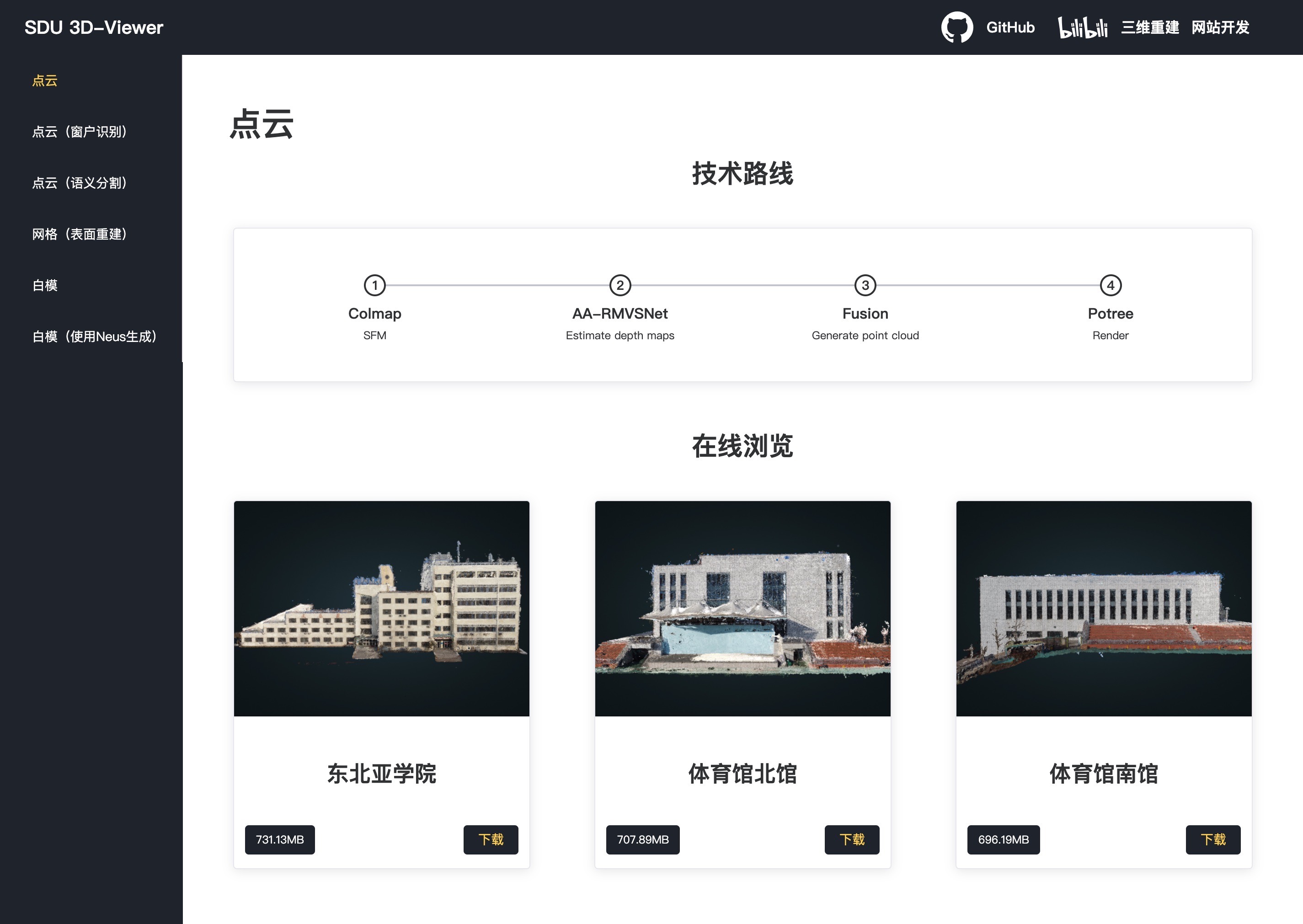Viewport: 1303px width, 924px height.
Task: Click step 3 Fusion circle icon
Action: point(865,285)
